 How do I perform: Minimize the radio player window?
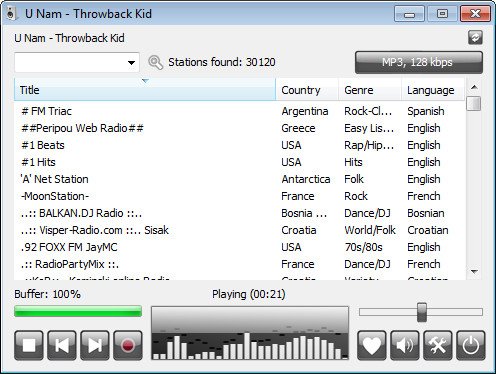pyautogui.click(x=409, y=14)
